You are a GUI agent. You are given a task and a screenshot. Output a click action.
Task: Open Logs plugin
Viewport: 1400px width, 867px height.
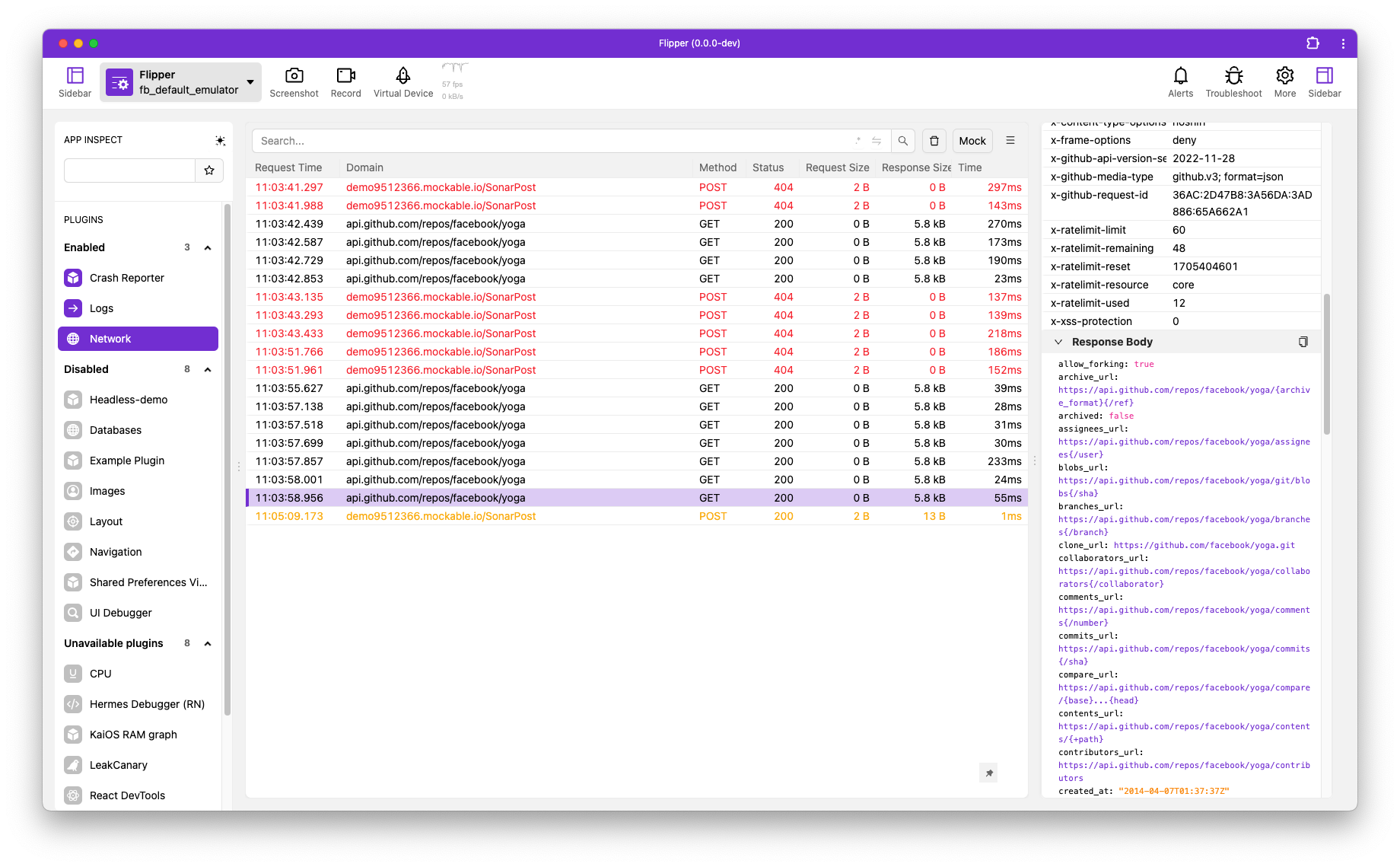click(138, 308)
